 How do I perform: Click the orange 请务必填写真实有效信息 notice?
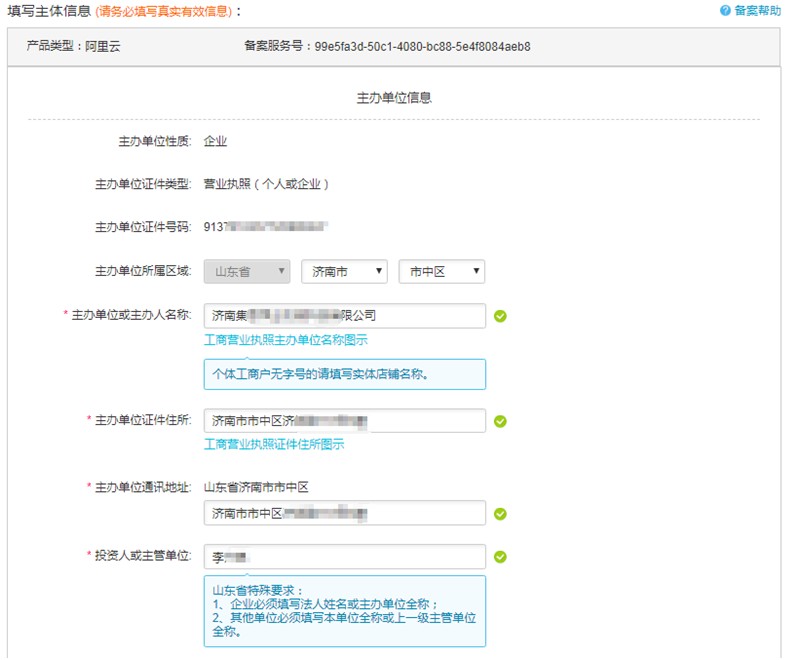(x=163, y=11)
